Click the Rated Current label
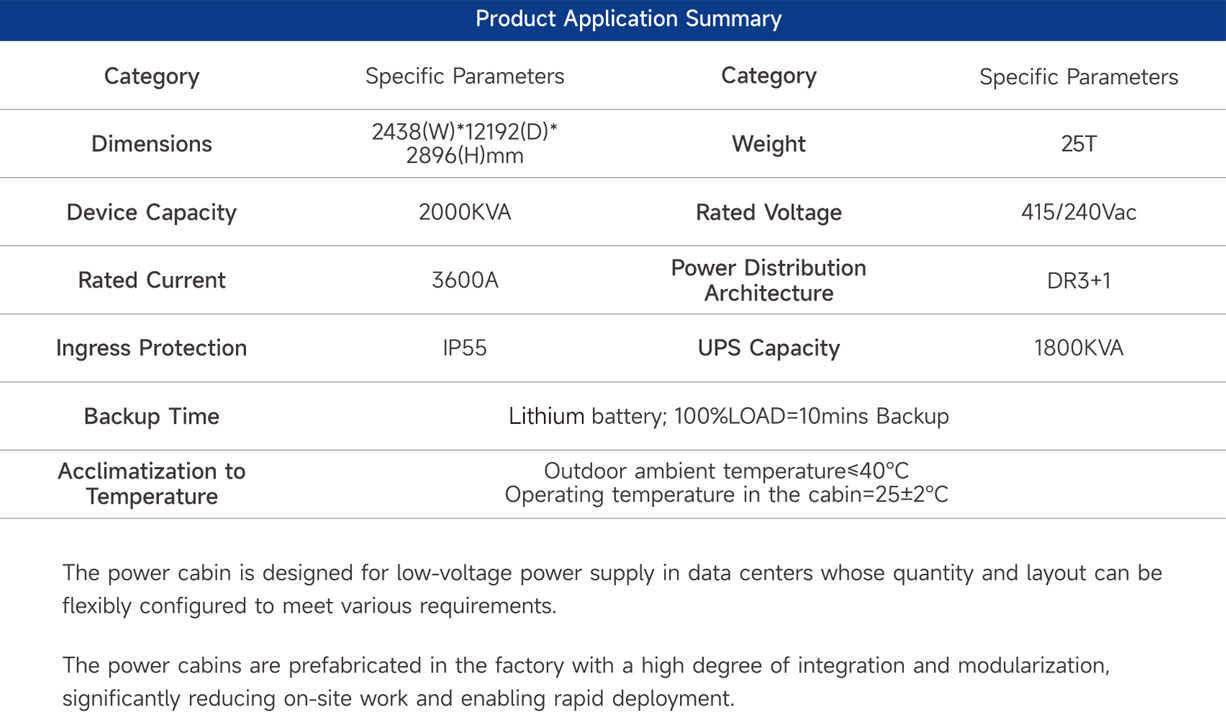 point(152,280)
